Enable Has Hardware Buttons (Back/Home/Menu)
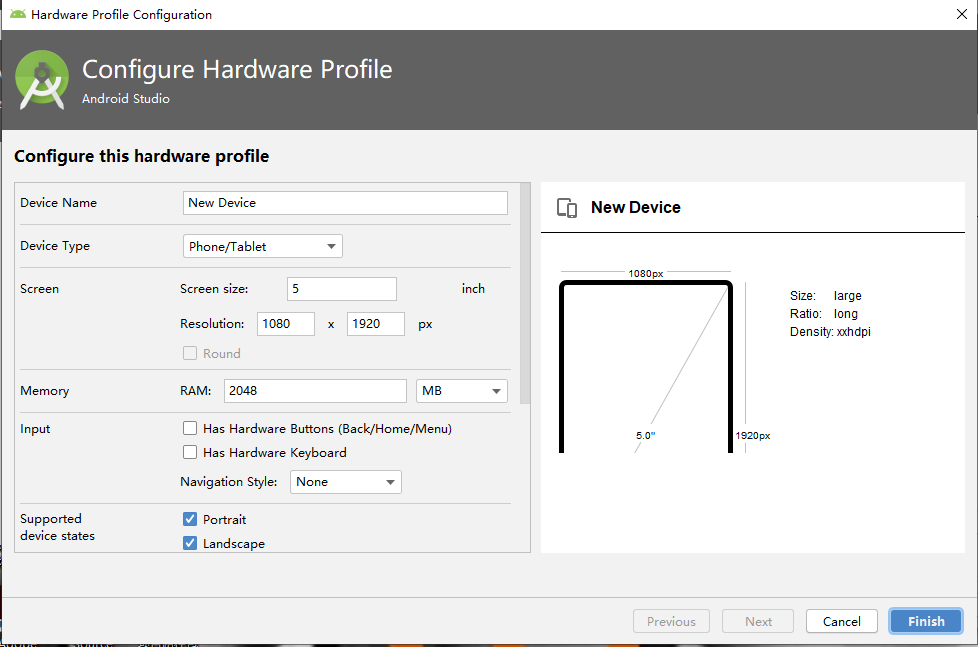 click(x=190, y=428)
